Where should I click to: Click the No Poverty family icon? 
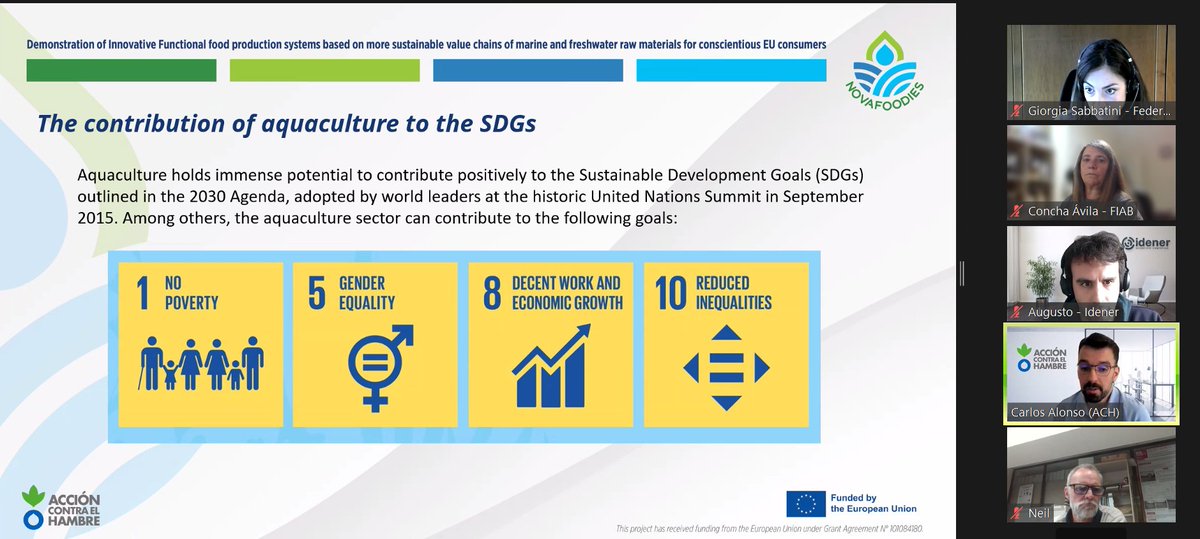201,363
